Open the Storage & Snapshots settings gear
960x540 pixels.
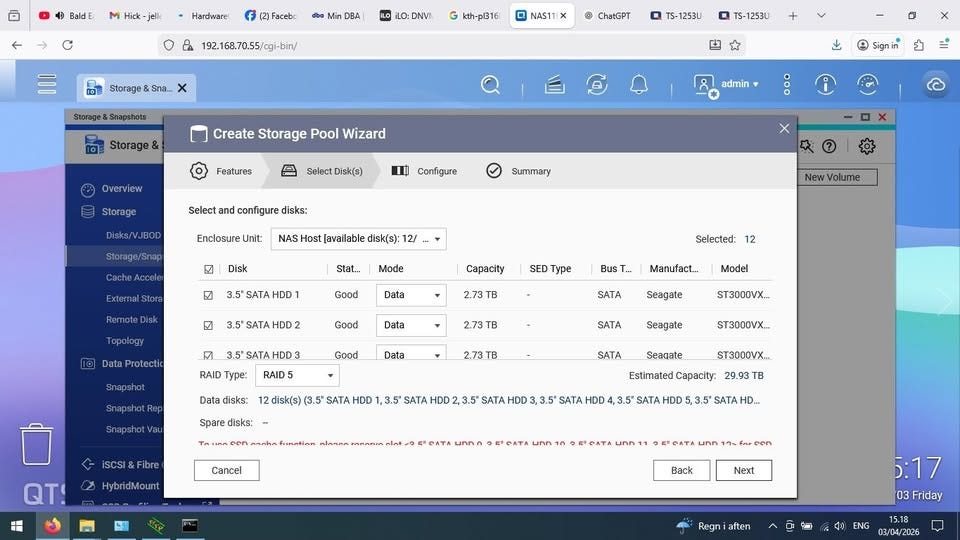click(x=867, y=146)
